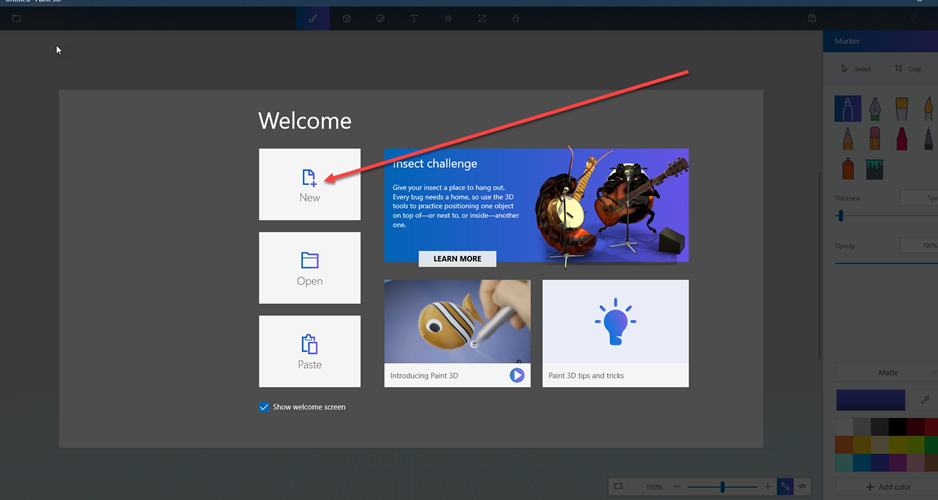Click the Open tile on Welcome screen
Viewport: 938px width, 500px height.
click(x=309, y=268)
